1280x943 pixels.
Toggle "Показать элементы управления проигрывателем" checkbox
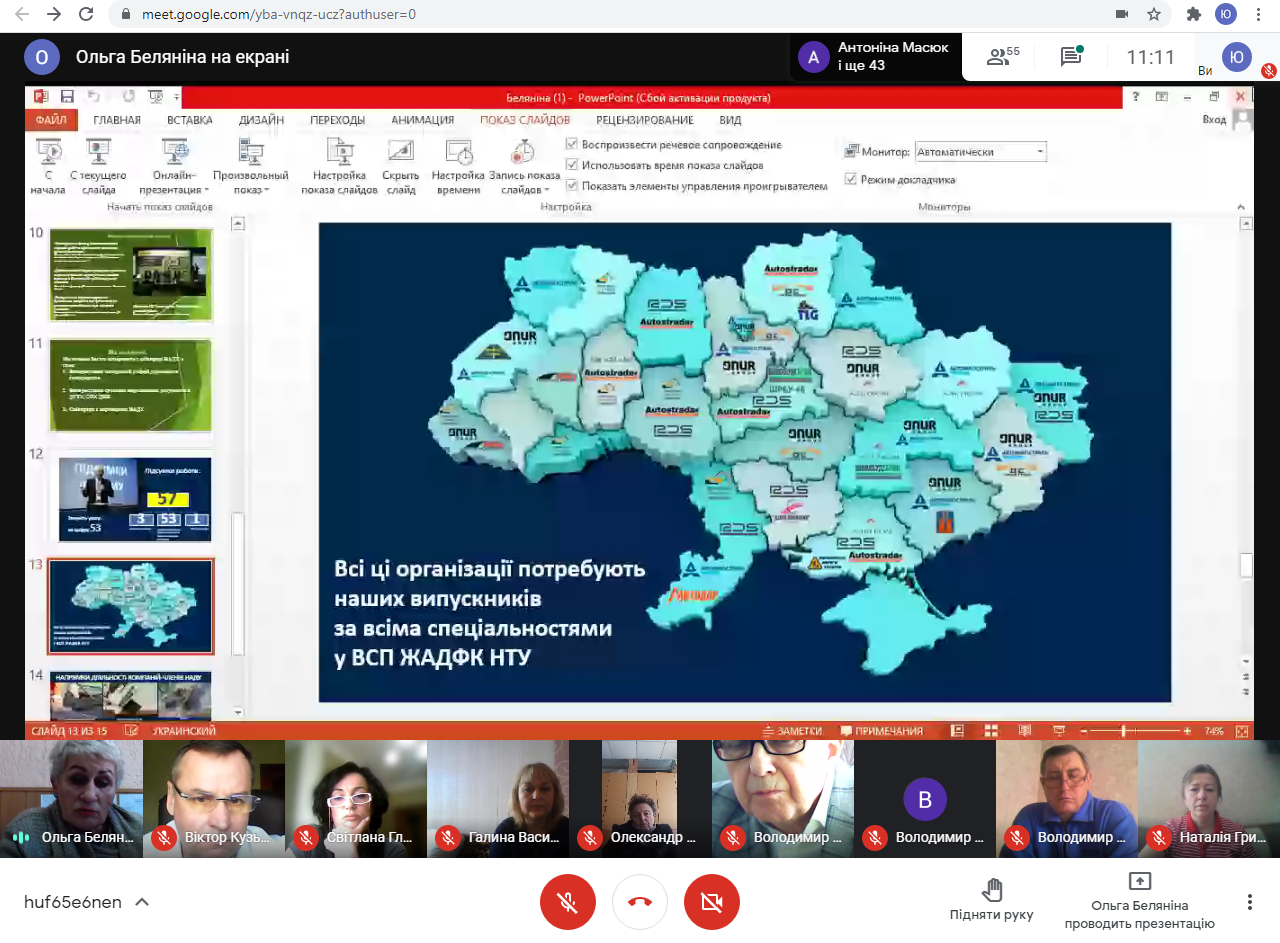click(572, 186)
